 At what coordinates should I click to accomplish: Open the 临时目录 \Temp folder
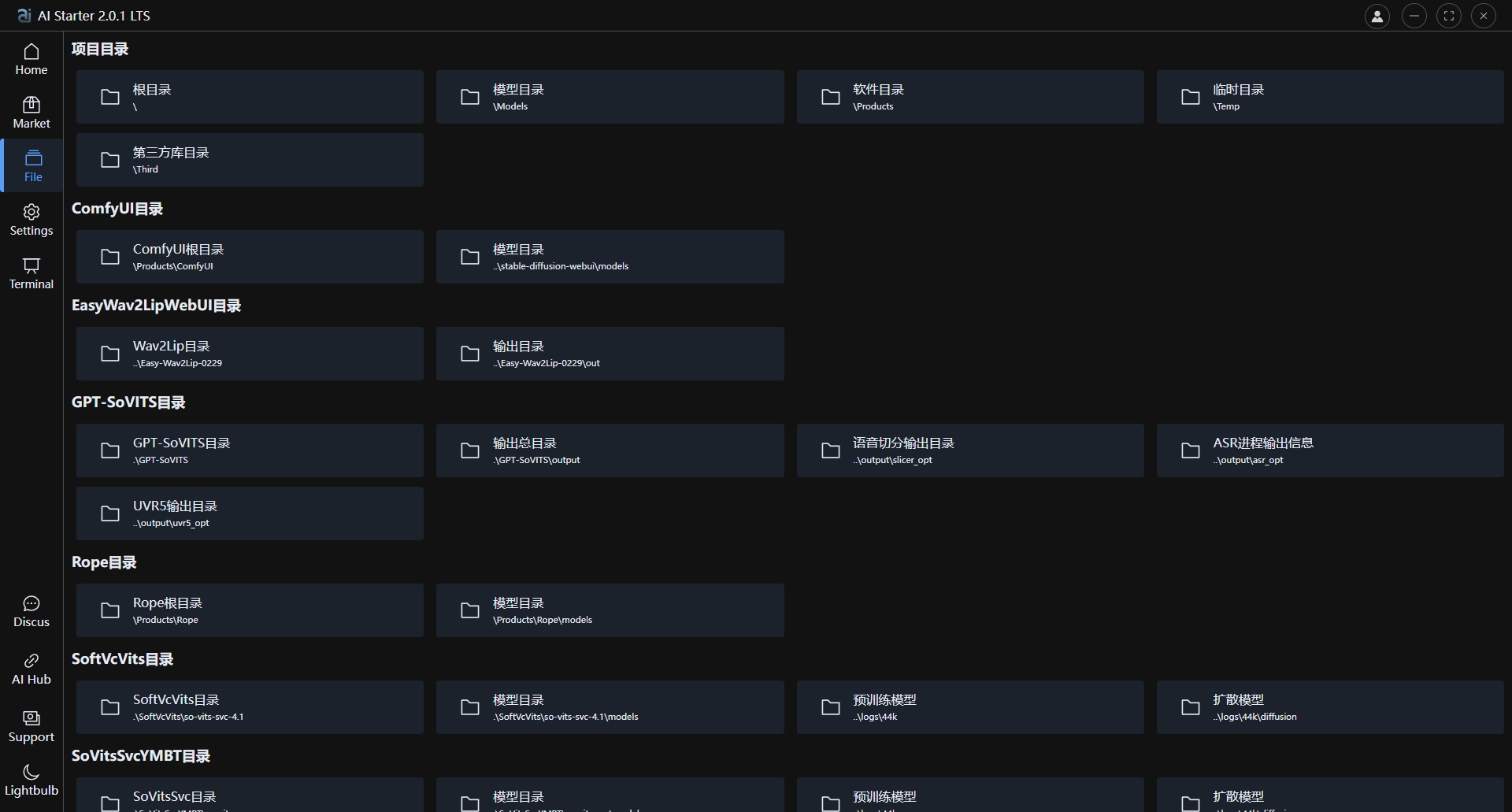point(1329,97)
